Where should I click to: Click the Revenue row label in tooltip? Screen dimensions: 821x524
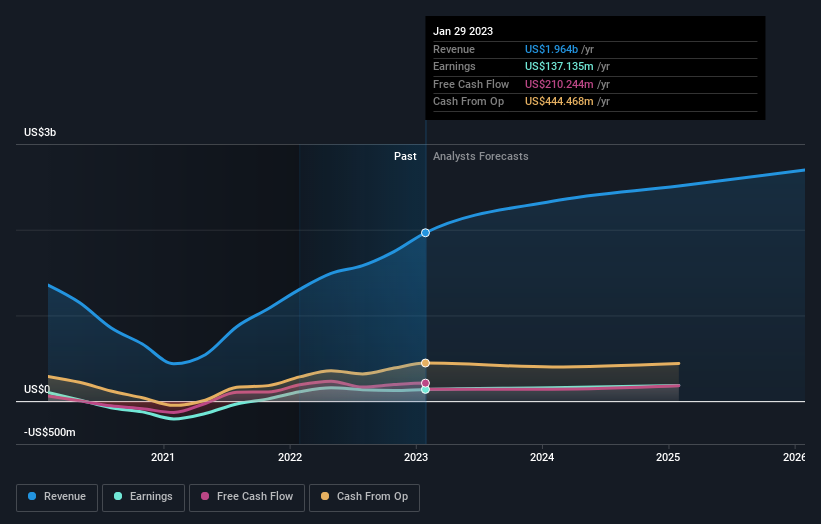[454, 49]
